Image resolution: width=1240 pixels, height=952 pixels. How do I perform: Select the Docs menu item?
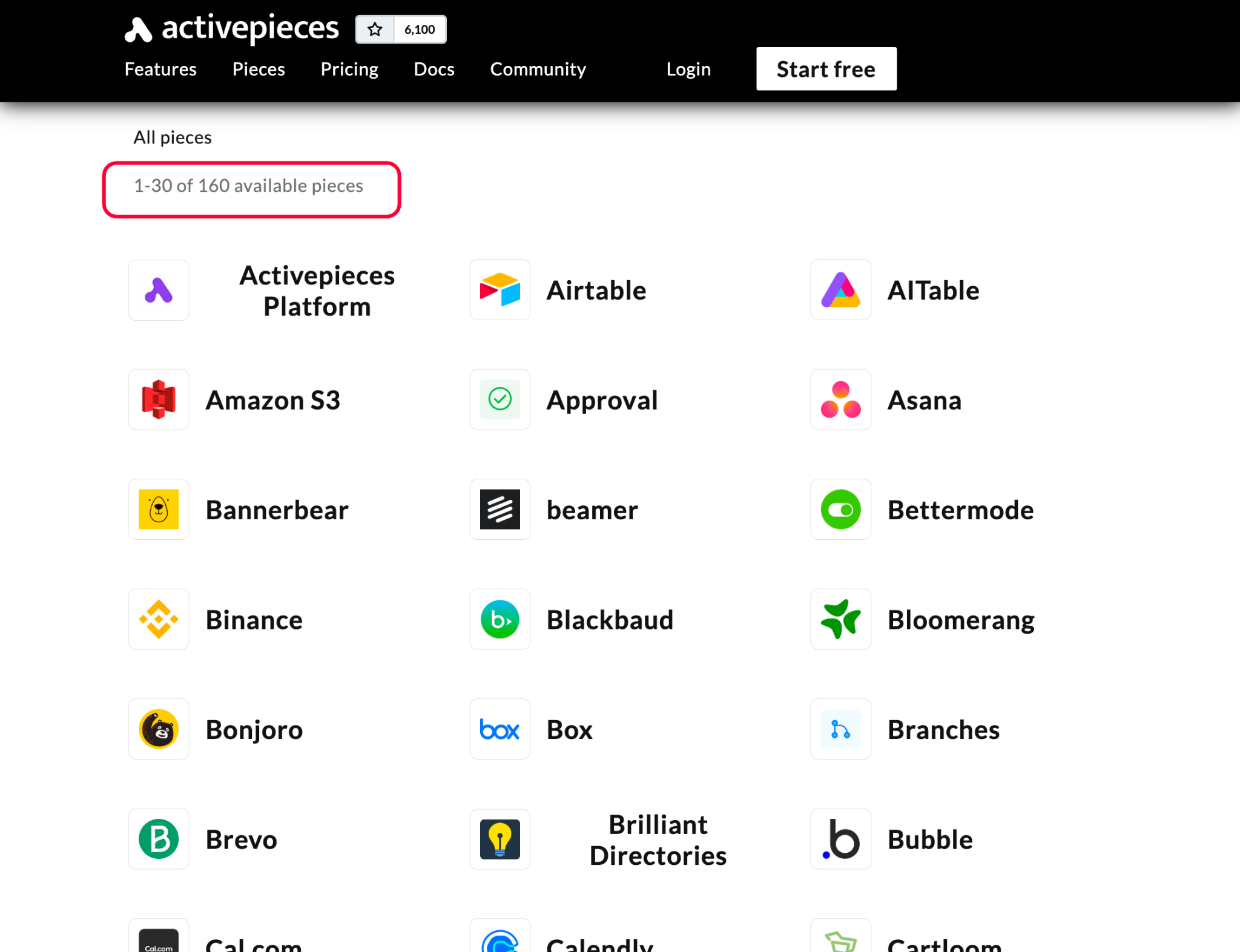pos(435,68)
